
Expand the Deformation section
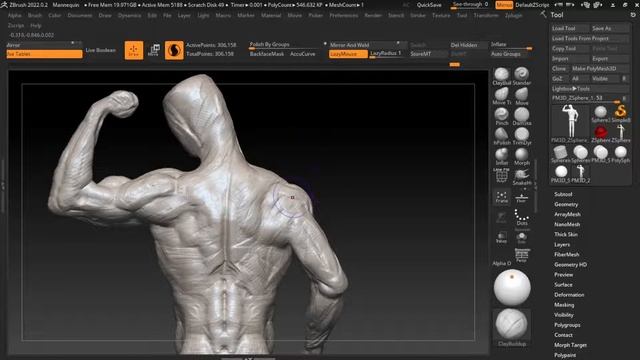pos(569,295)
